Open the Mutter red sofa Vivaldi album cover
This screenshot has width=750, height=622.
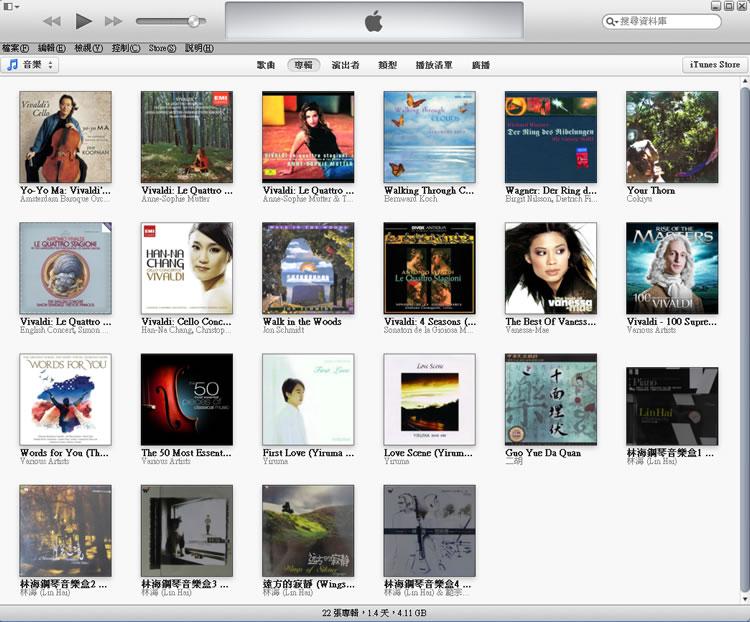tap(308, 137)
